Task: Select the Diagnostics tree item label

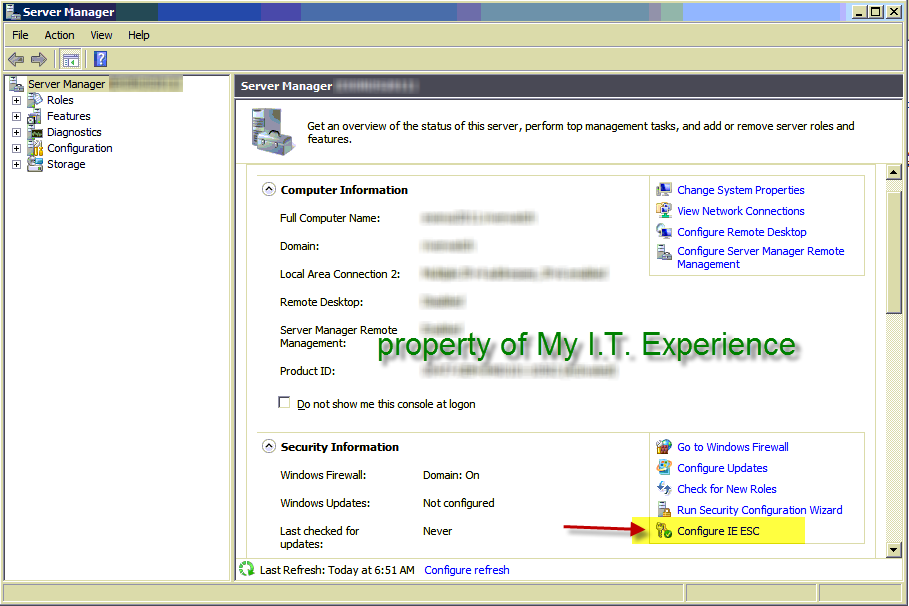Action: (x=74, y=132)
